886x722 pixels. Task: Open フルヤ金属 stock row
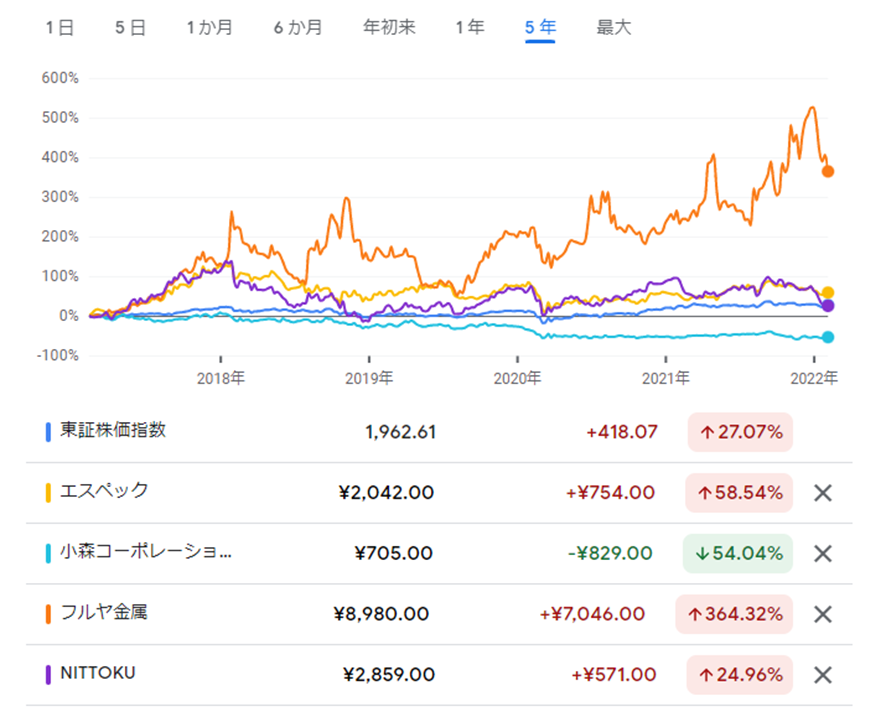click(x=439, y=614)
